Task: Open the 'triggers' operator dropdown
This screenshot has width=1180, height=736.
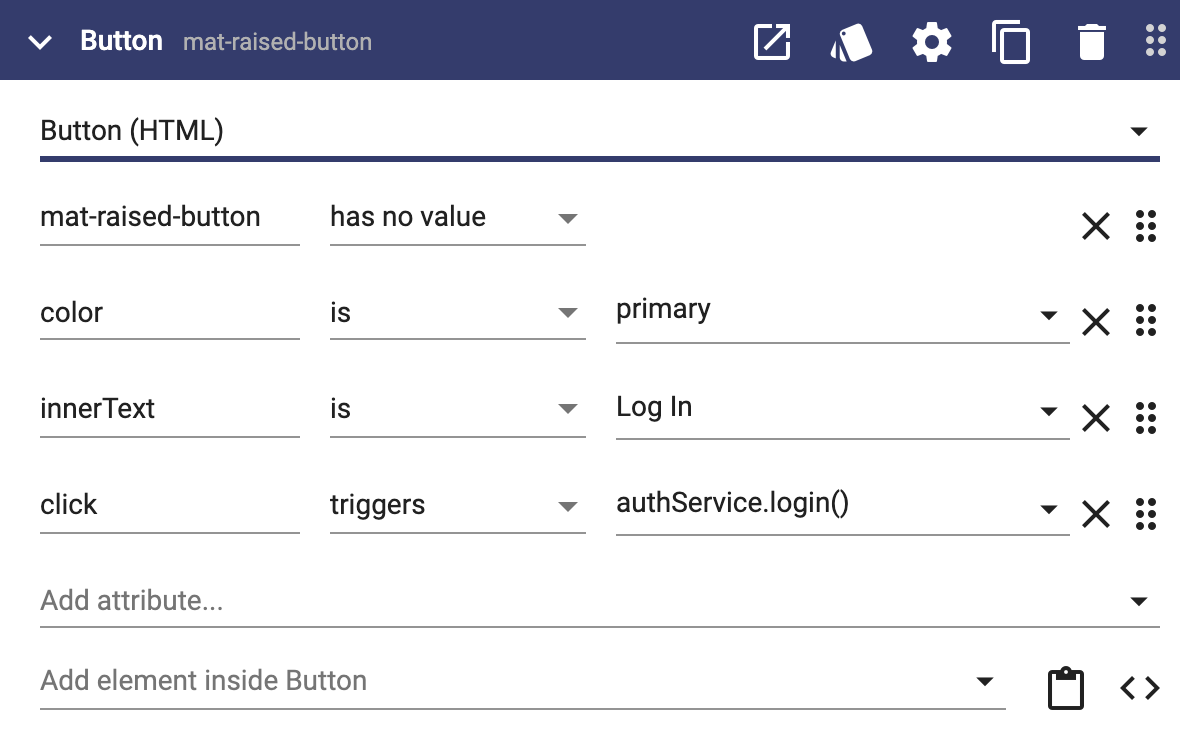Action: point(458,506)
